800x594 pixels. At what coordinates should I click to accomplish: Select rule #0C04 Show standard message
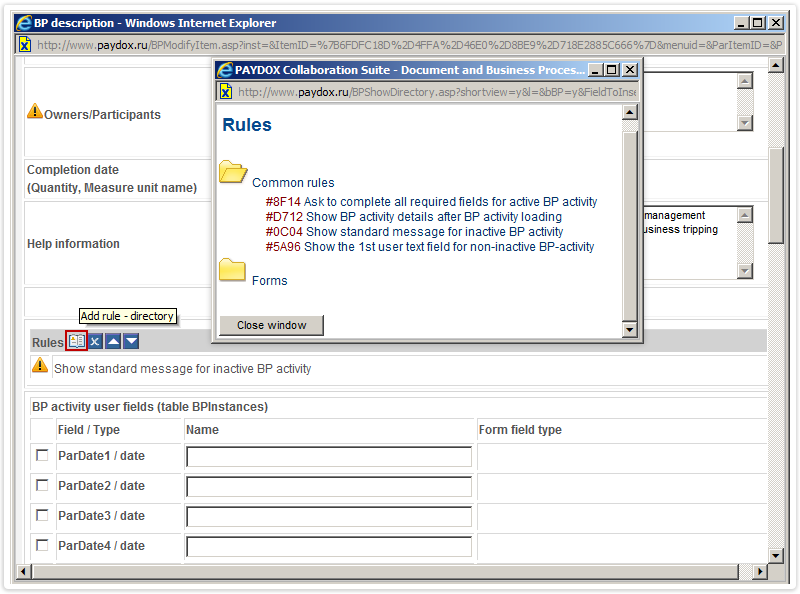(x=414, y=232)
